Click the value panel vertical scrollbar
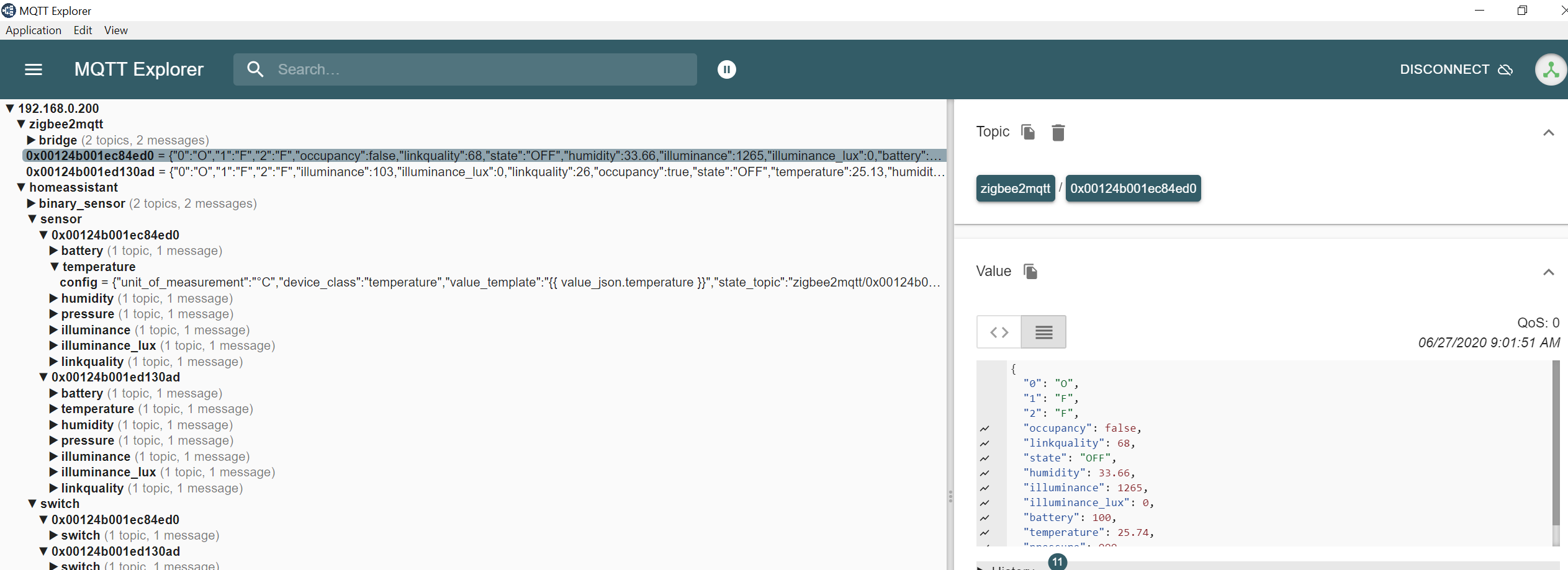Viewport: 1568px width, 570px height. coord(1556,443)
